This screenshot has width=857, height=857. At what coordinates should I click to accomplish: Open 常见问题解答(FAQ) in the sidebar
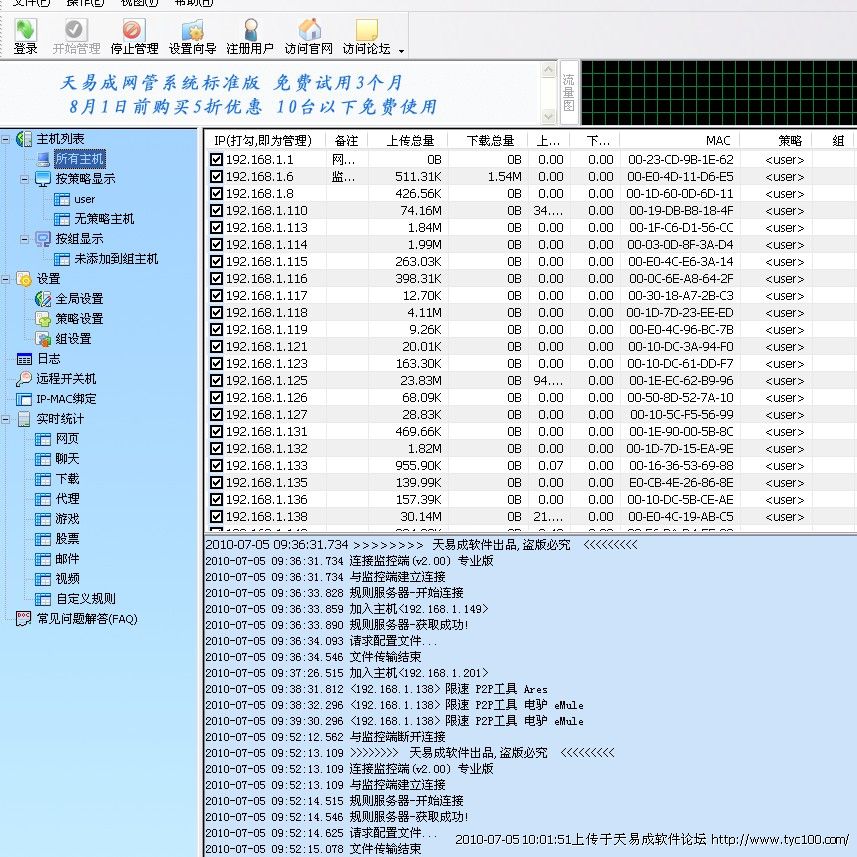86,619
